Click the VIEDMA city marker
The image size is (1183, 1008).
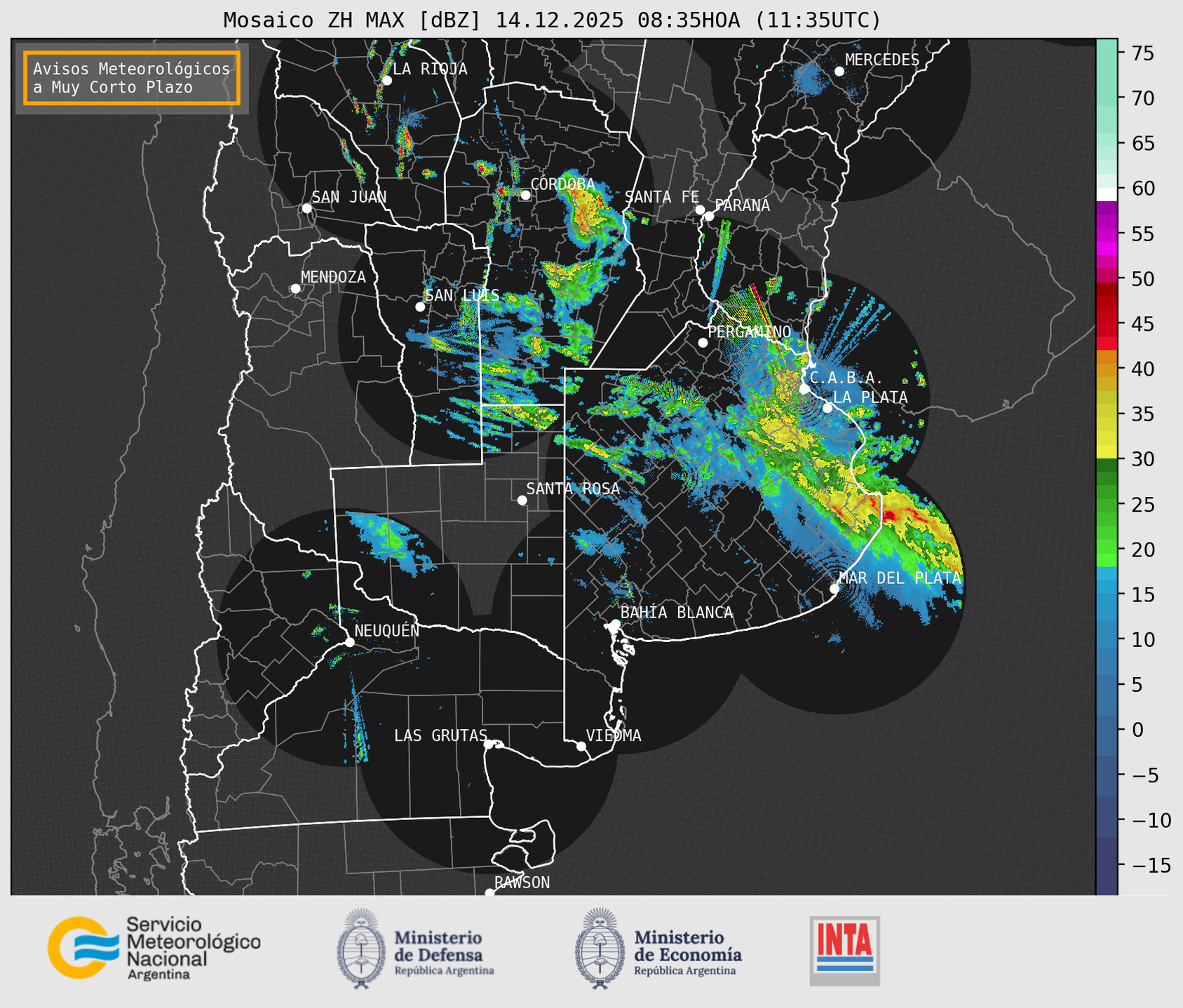coord(581,746)
